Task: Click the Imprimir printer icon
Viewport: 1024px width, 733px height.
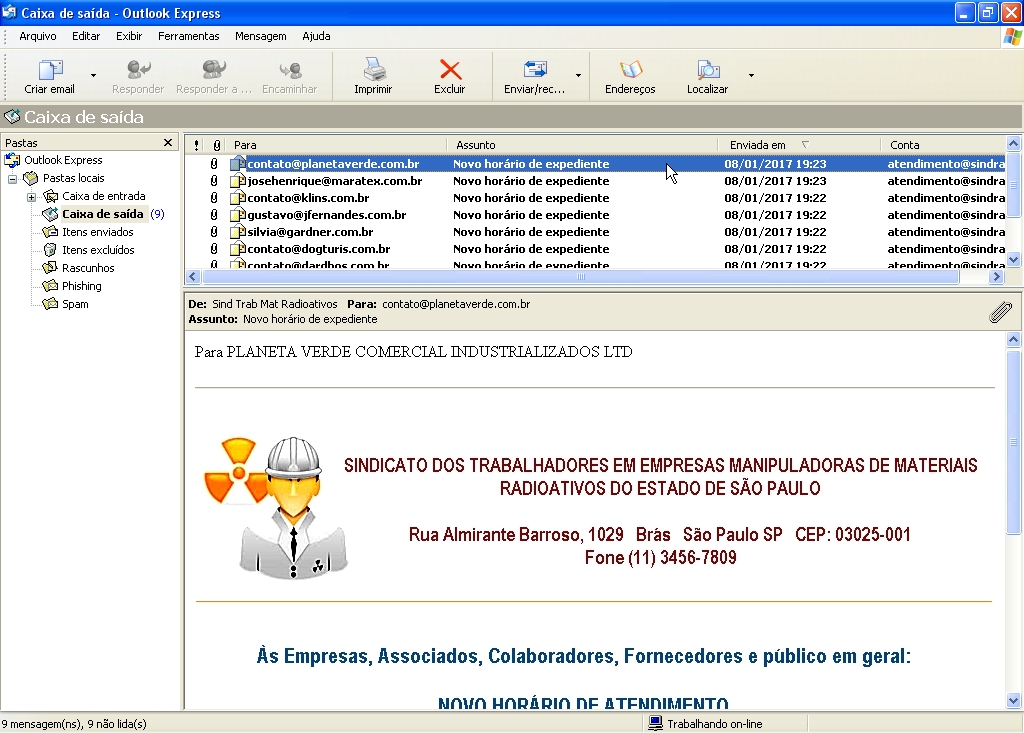Action: [x=374, y=69]
